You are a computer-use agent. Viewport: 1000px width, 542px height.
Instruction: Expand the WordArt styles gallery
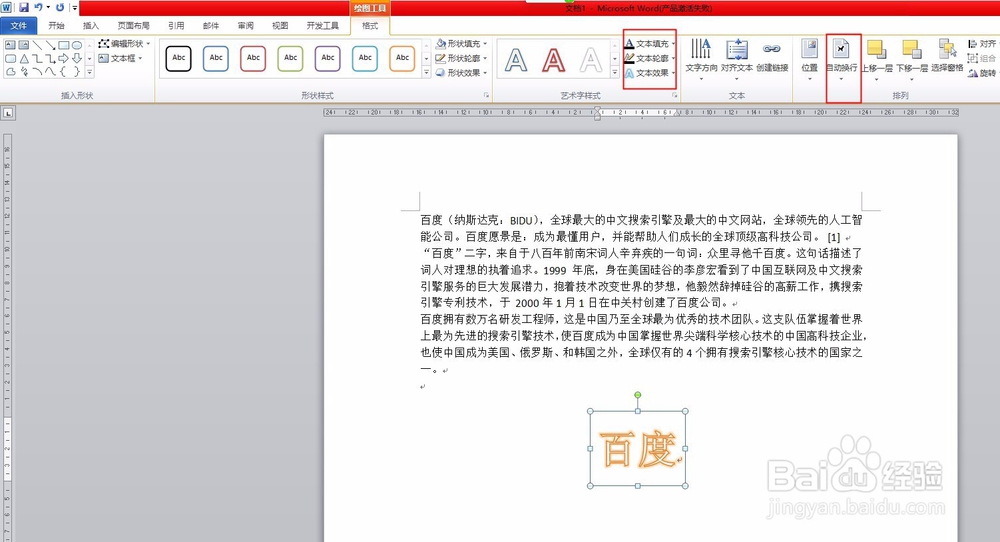[615, 73]
